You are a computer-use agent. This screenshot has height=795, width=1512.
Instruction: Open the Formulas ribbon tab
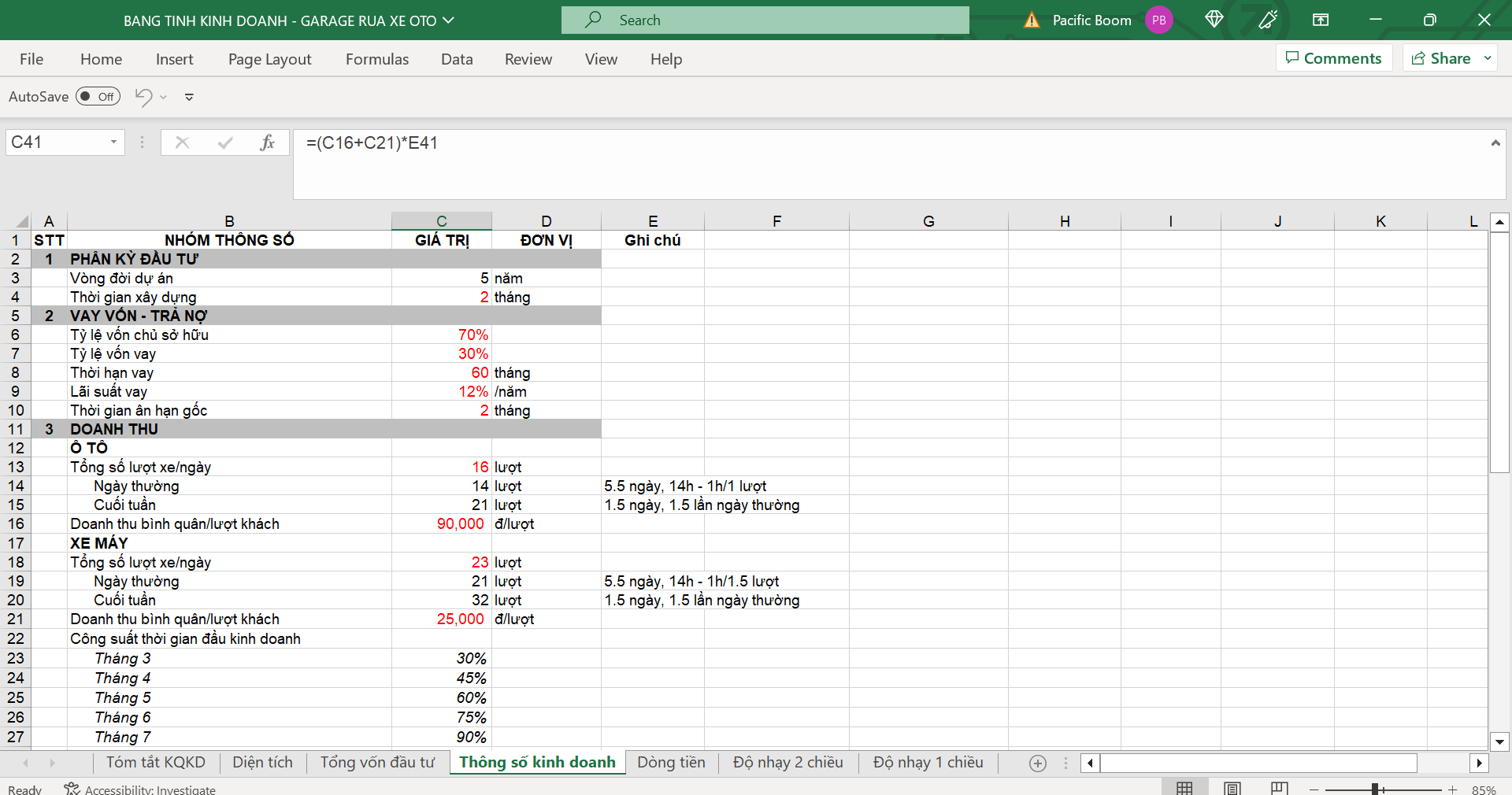pyautogui.click(x=377, y=59)
